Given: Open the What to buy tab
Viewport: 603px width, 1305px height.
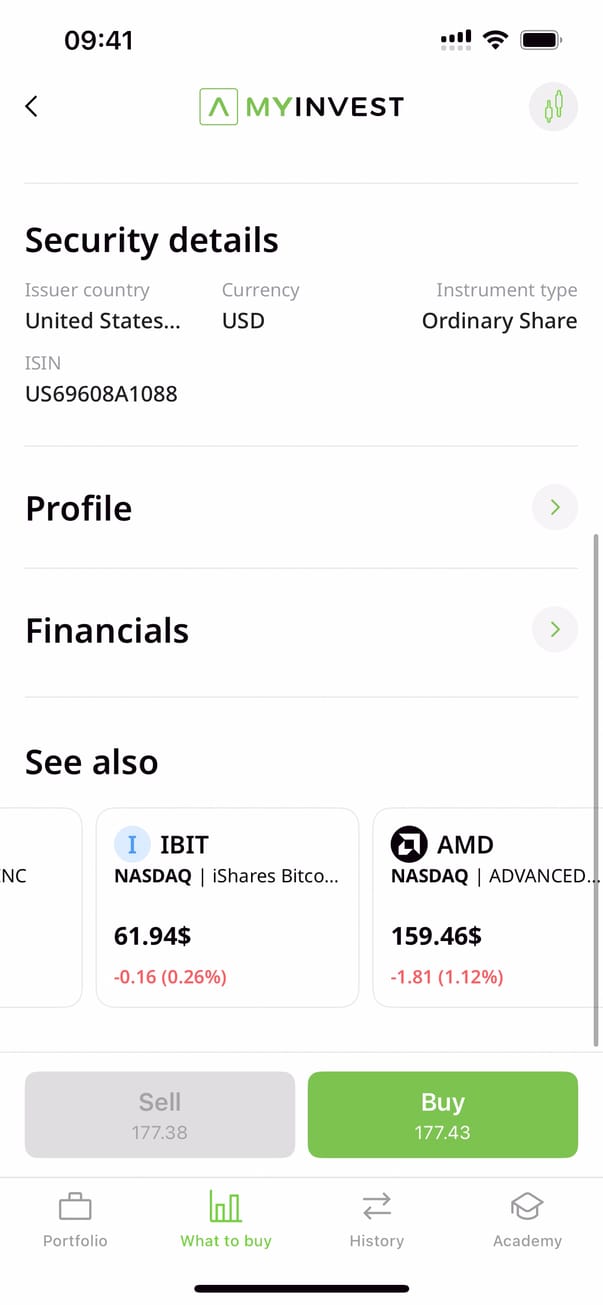Looking at the screenshot, I should (x=226, y=1220).
